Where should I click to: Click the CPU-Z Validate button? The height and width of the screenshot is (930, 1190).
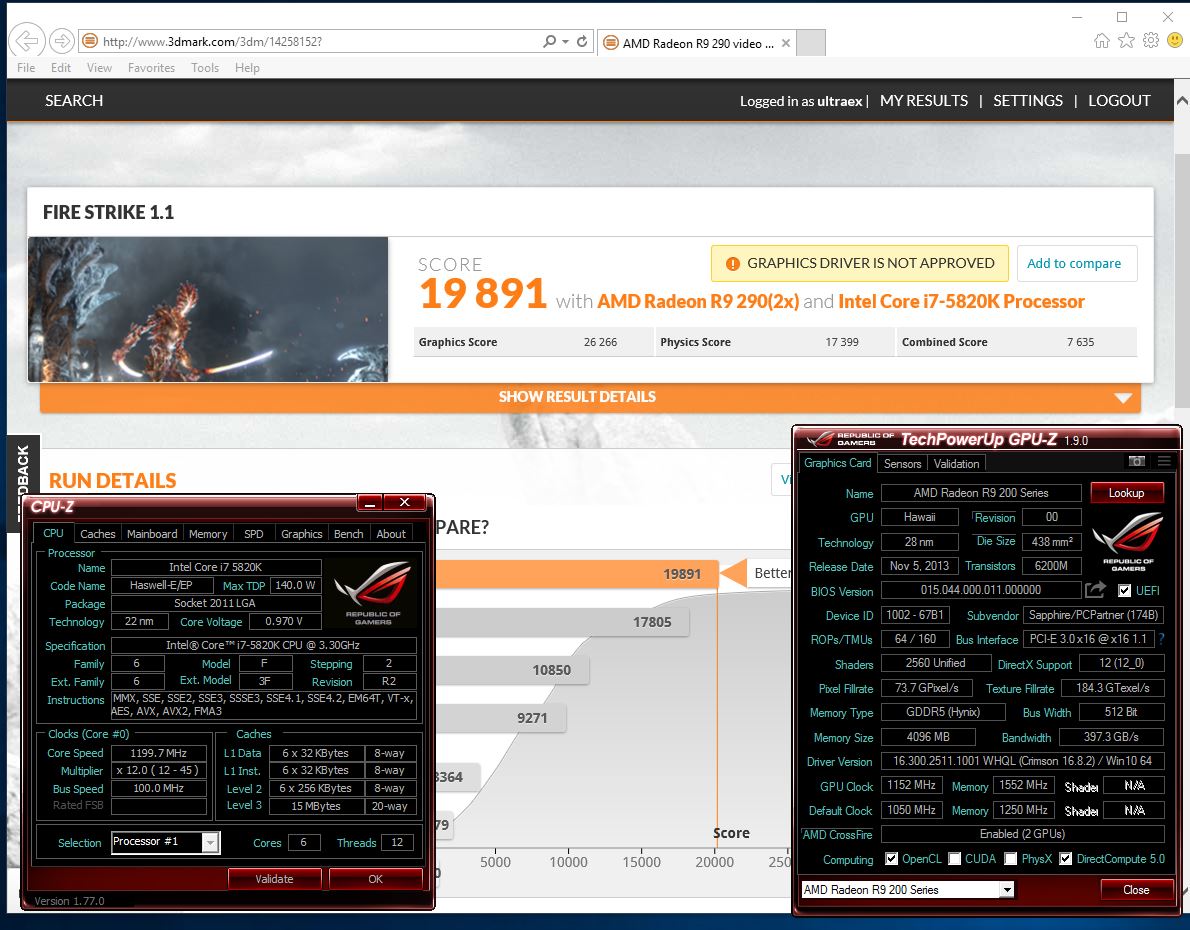tap(274, 878)
